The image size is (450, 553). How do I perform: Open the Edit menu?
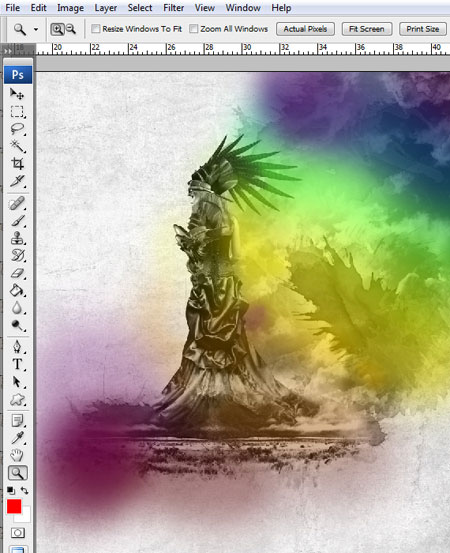pos(38,8)
